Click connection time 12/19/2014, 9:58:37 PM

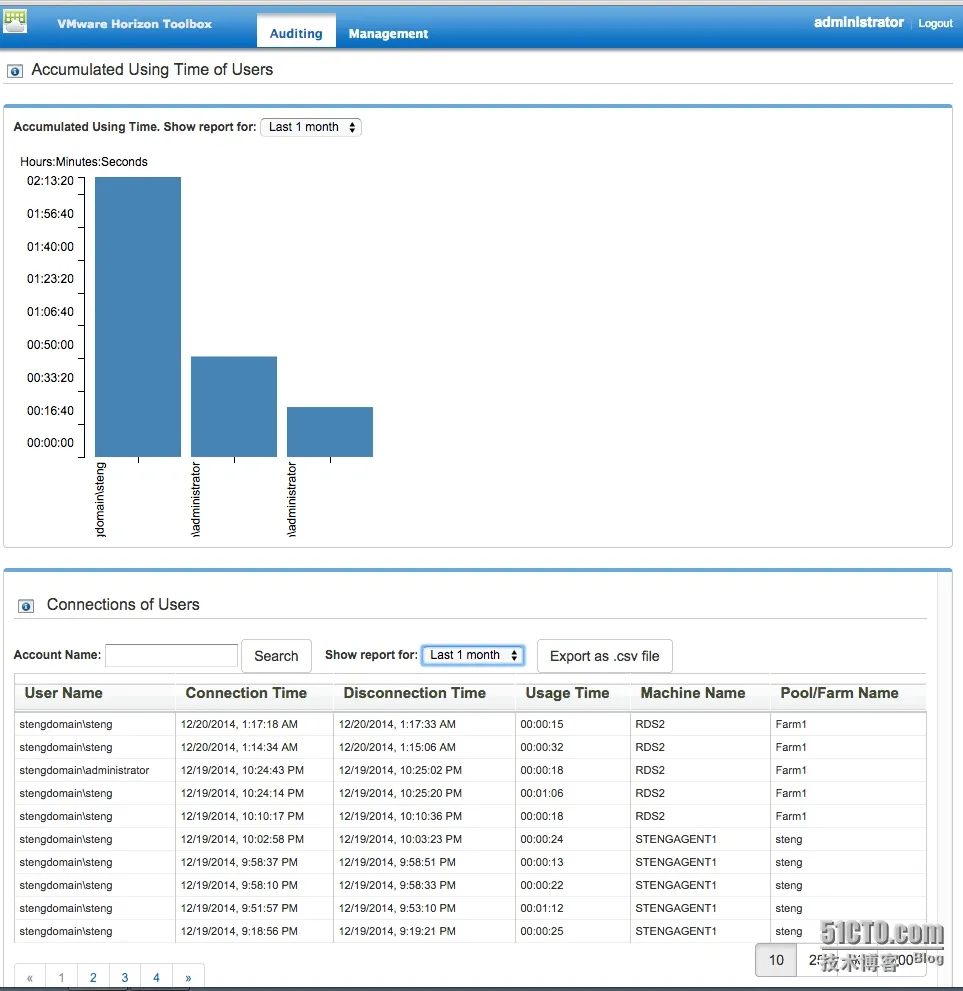(x=239, y=862)
